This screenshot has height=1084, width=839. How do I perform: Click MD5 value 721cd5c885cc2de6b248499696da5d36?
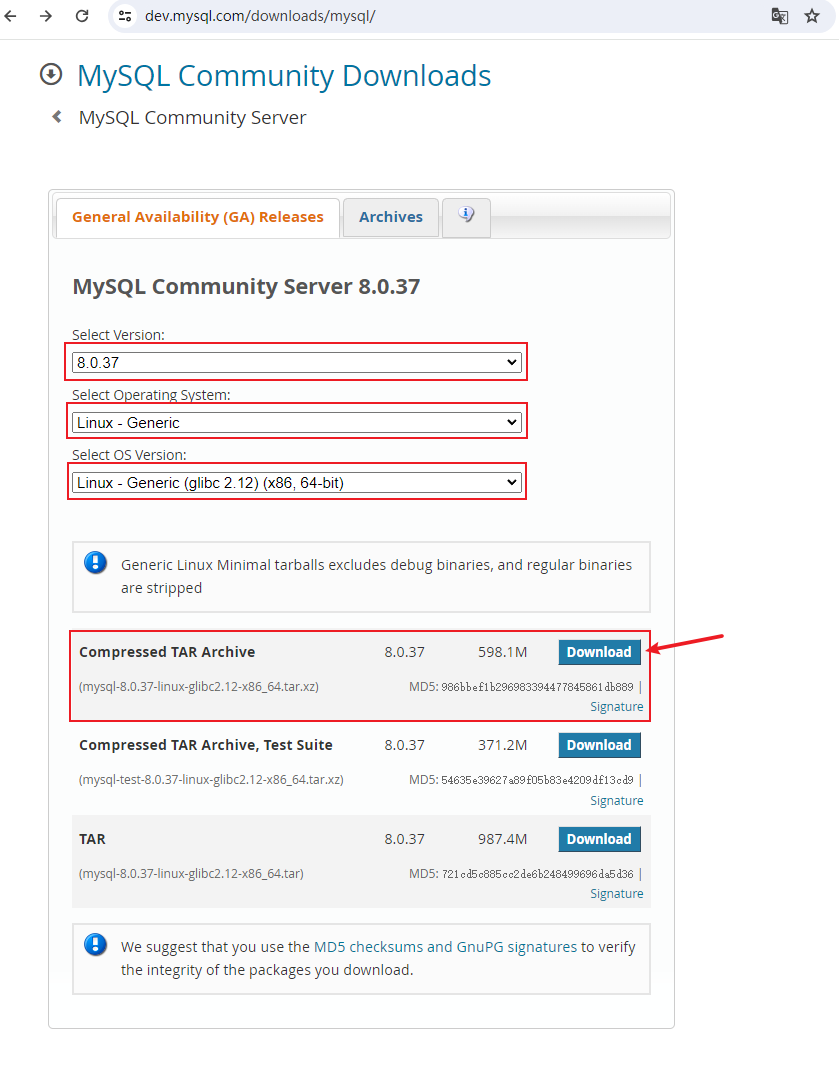tap(537, 874)
